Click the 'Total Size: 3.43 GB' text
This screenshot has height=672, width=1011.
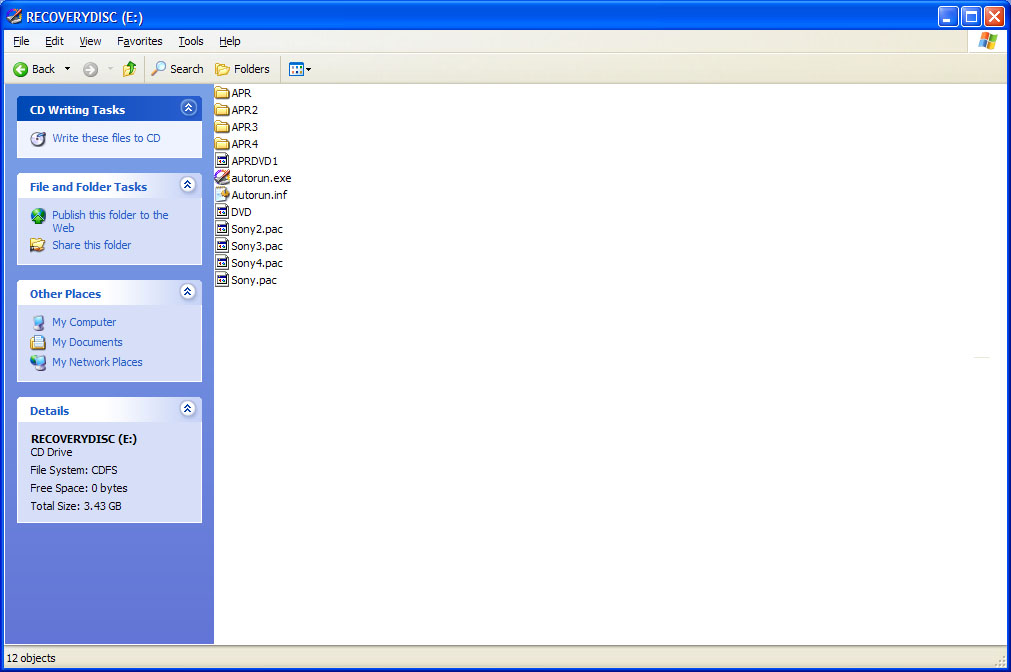(76, 506)
